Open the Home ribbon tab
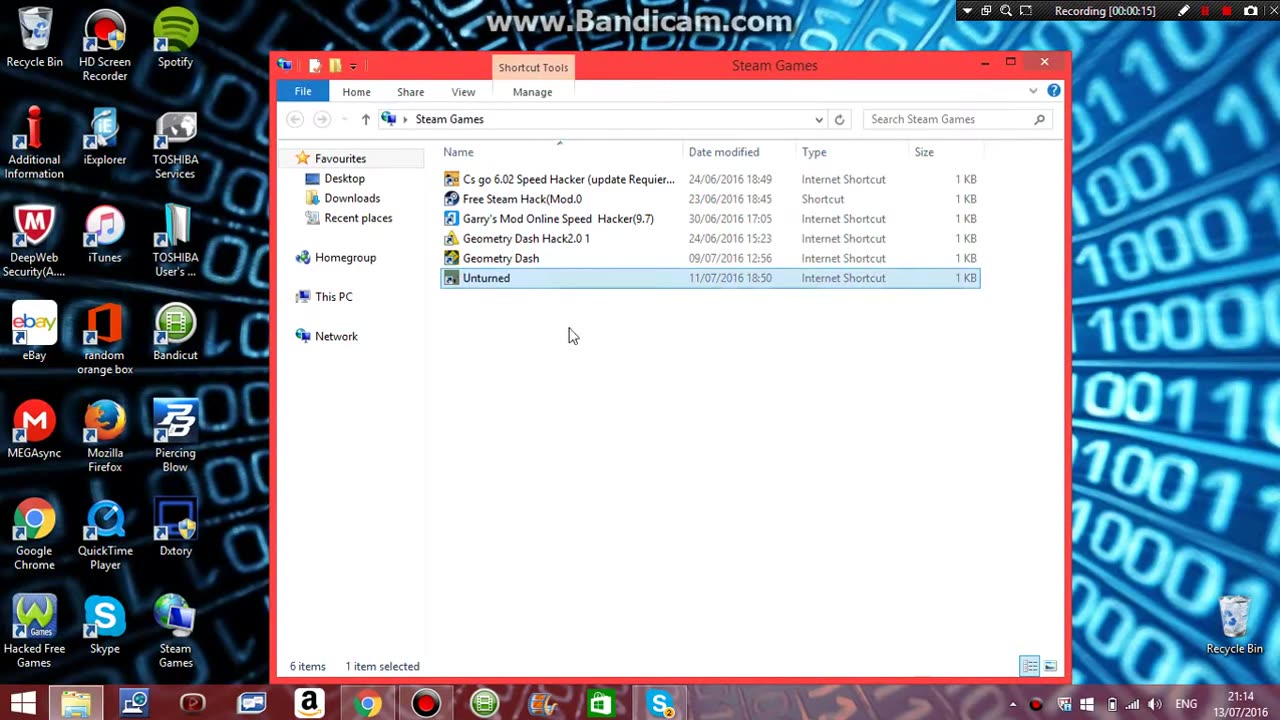 tap(356, 92)
